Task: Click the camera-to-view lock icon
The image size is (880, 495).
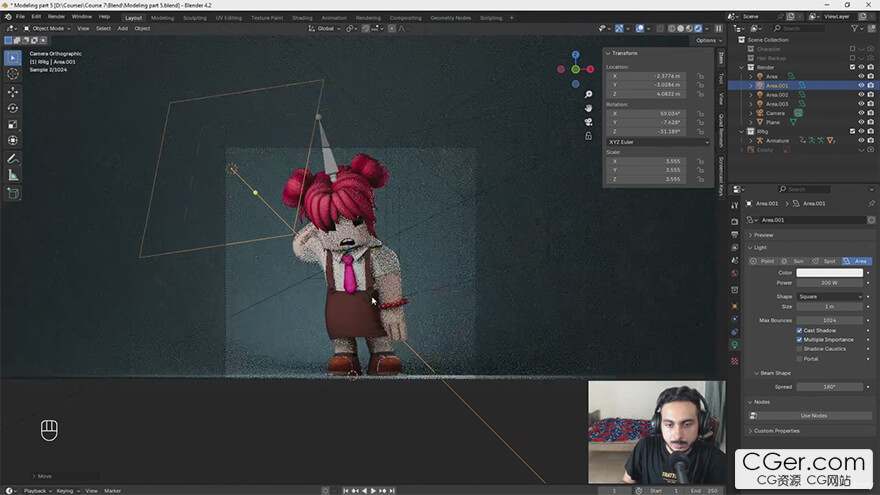Action: click(588, 136)
